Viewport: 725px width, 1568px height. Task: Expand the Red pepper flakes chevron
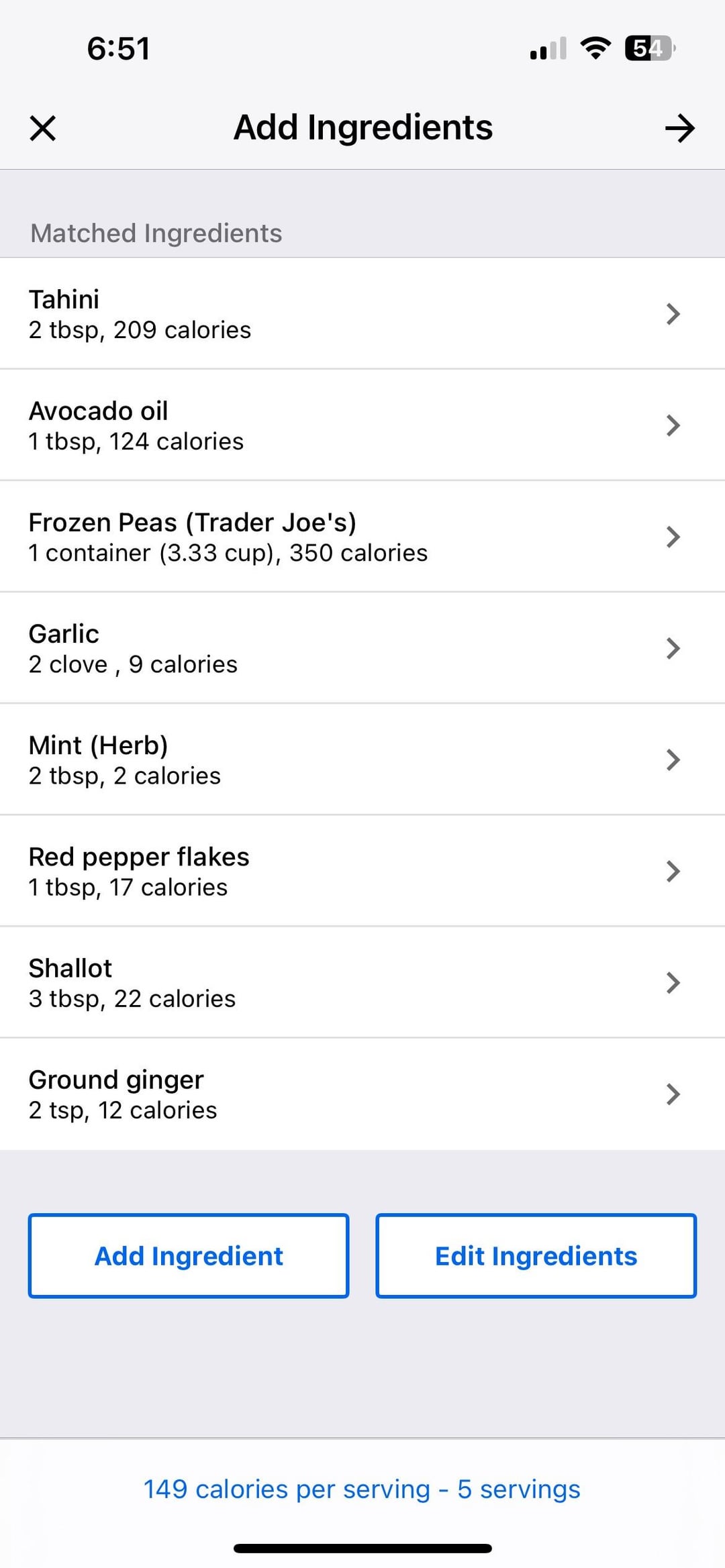click(673, 871)
